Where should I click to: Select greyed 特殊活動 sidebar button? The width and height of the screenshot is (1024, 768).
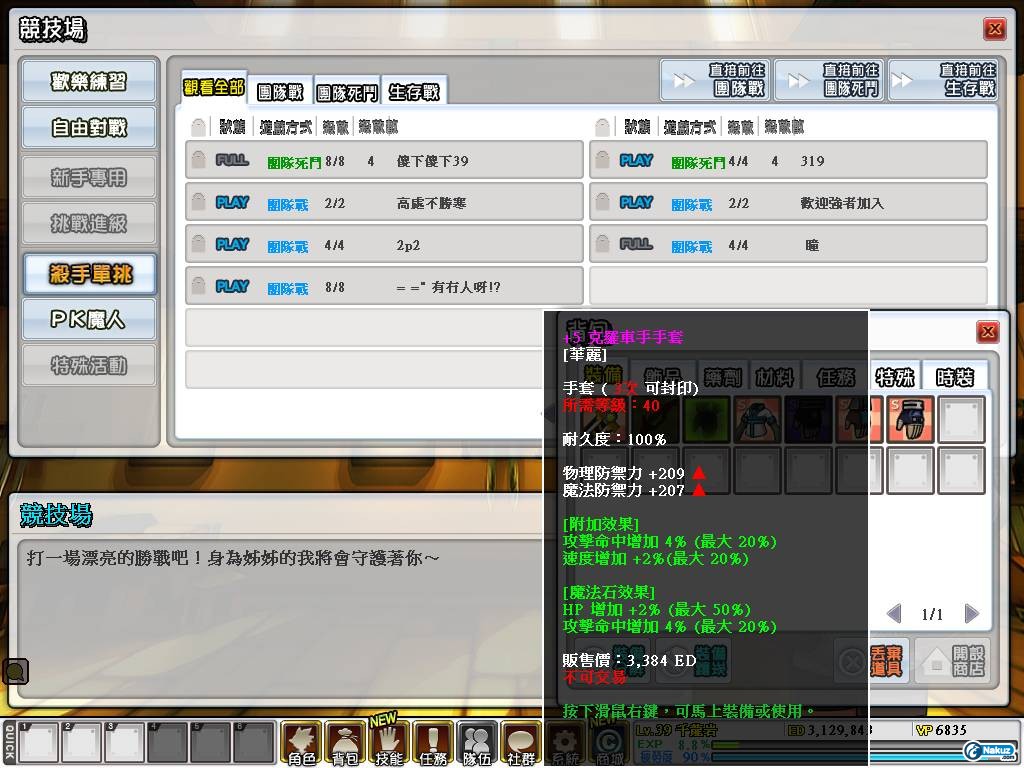click(x=89, y=365)
